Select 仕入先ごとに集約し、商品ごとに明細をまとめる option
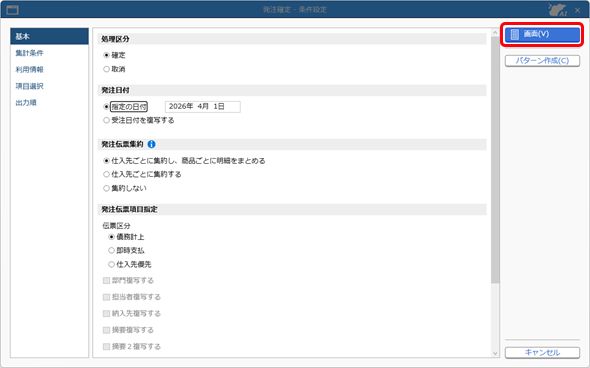590x368 pixels. 106,161
